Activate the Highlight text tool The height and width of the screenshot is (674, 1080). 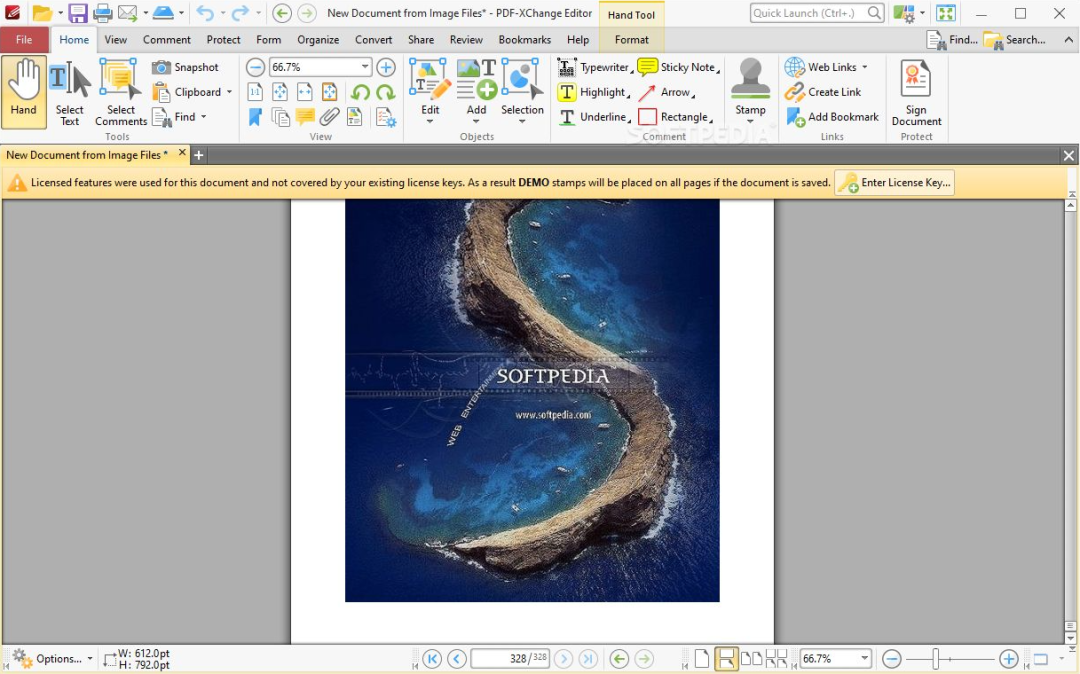[593, 92]
